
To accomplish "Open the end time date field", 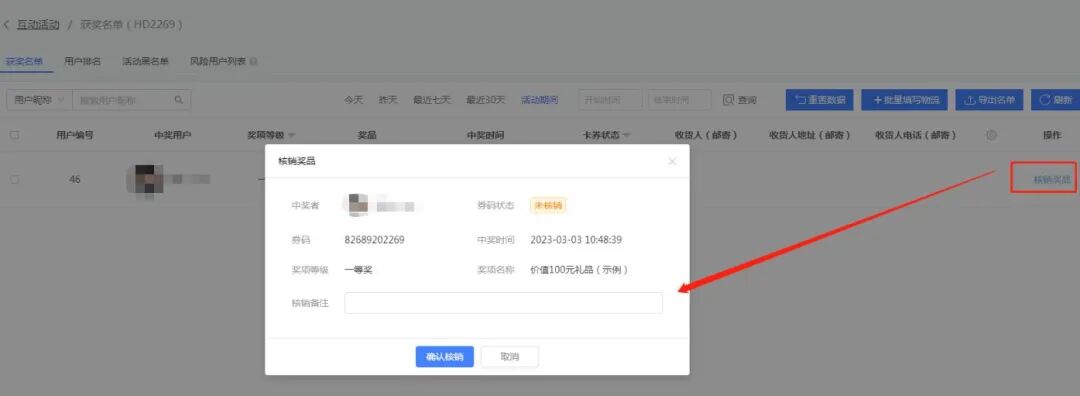I will 680,100.
